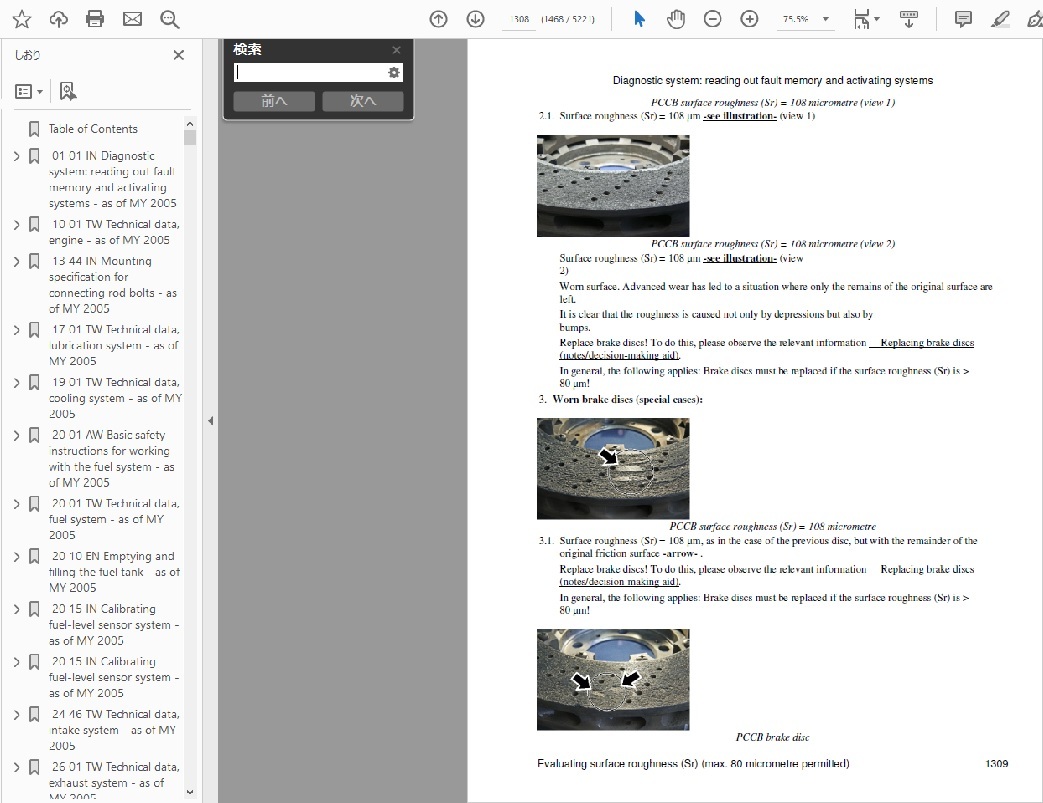Viewport: 1043px width, 803px height.
Task: Open bookmark options list menu
Action: point(29,91)
